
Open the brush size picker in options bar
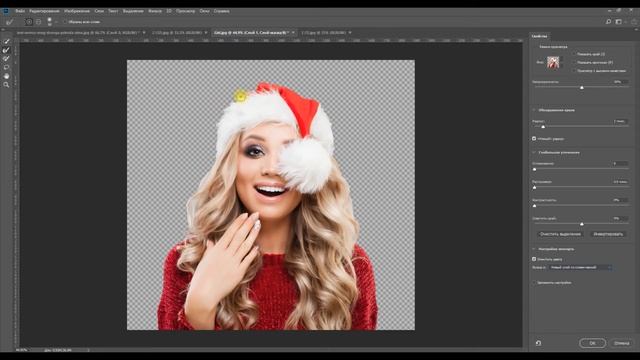pos(50,22)
